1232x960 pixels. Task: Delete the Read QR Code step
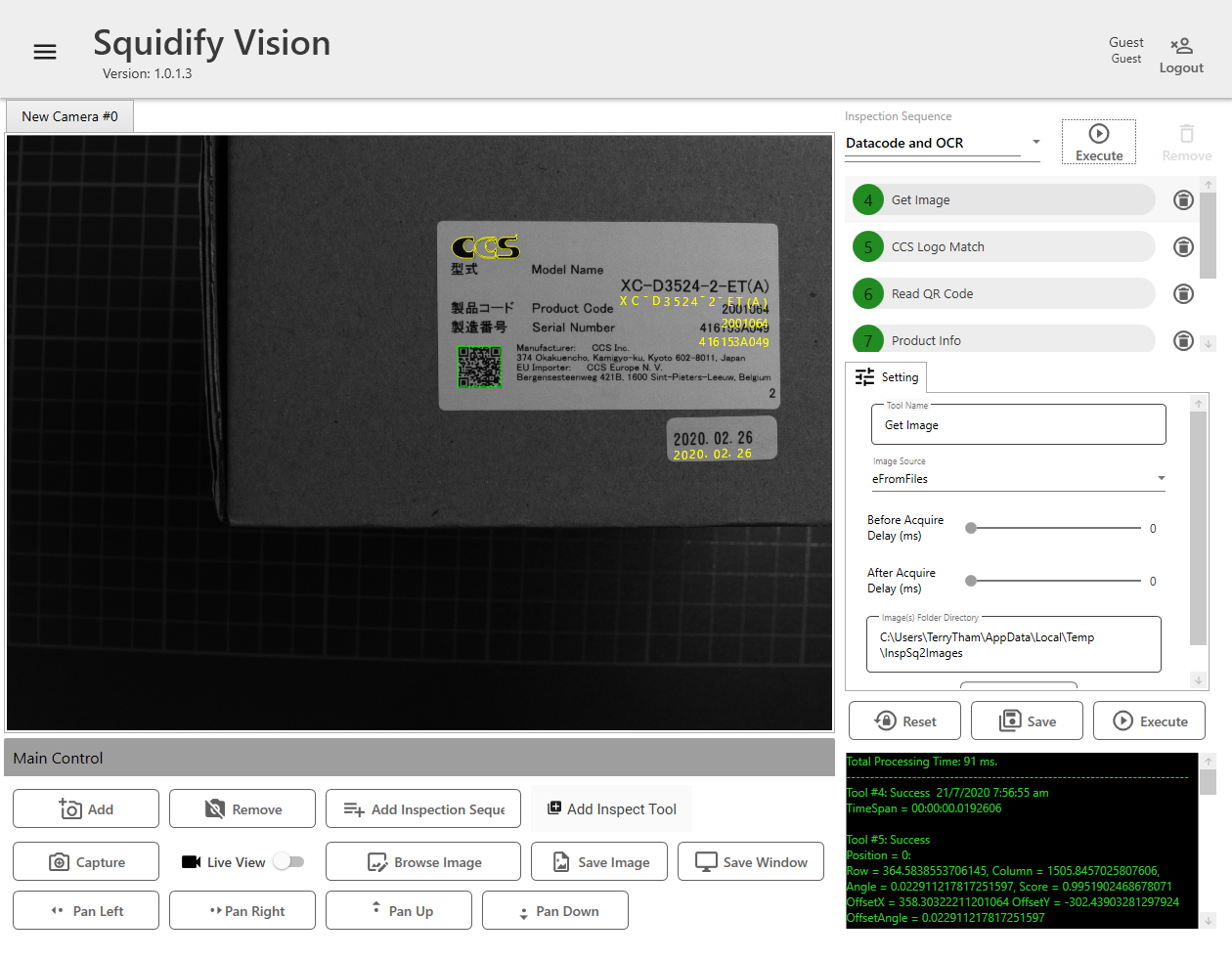click(1183, 293)
